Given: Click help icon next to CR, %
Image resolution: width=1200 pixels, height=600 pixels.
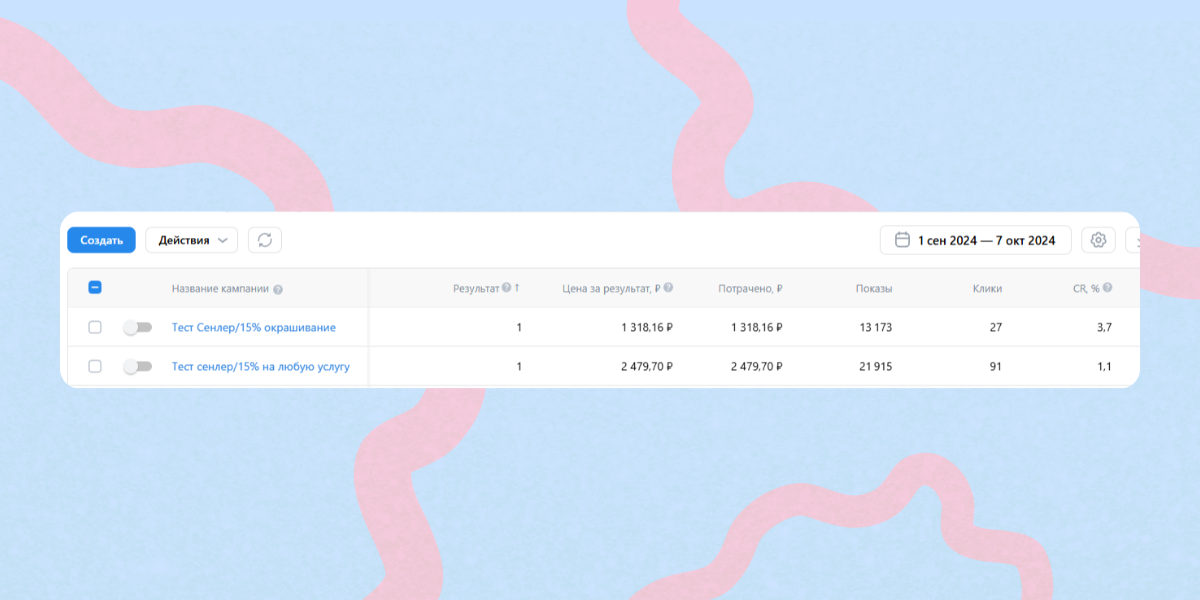Looking at the screenshot, I should coord(1107,288).
